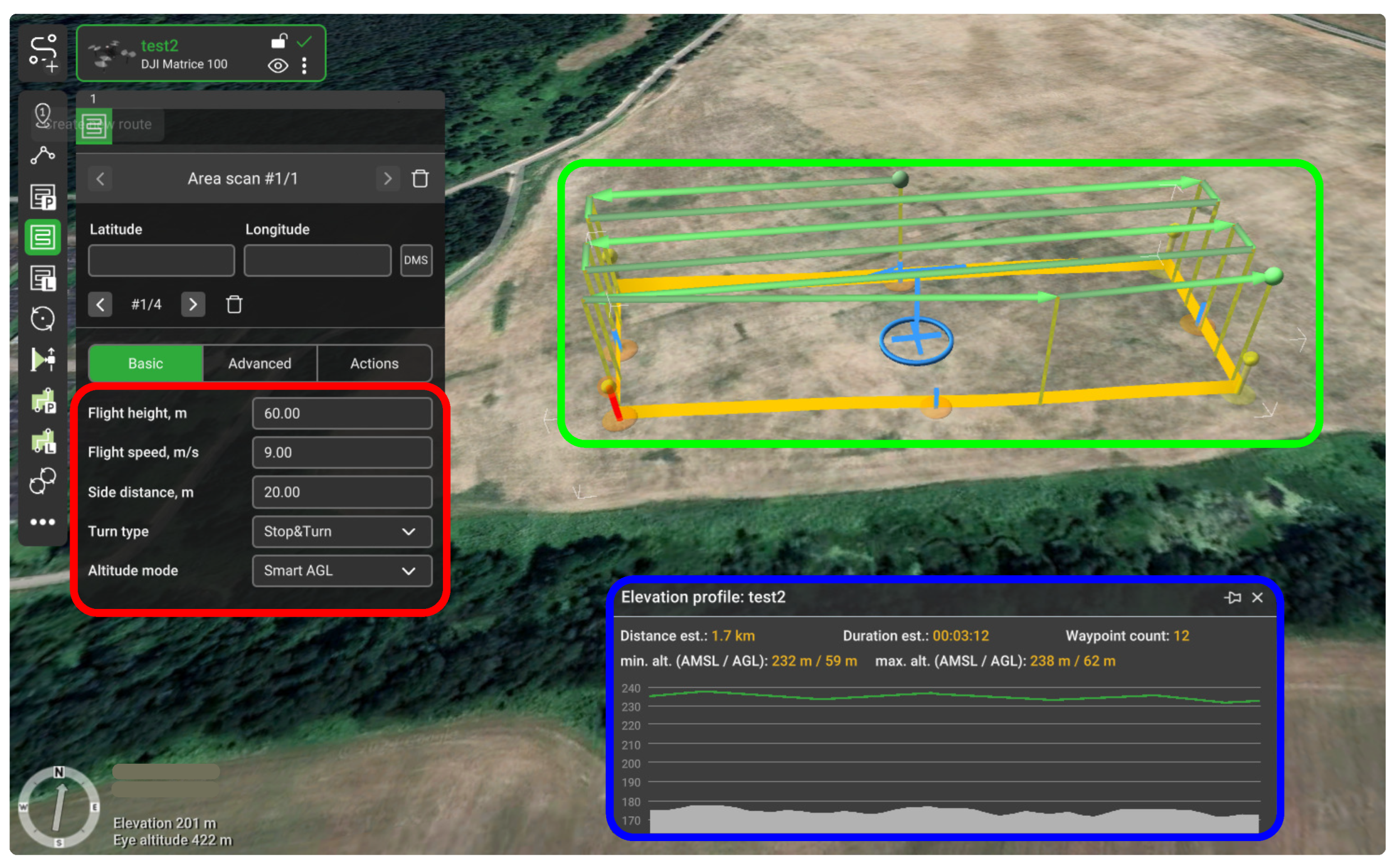Select the Circle tool

(43, 318)
